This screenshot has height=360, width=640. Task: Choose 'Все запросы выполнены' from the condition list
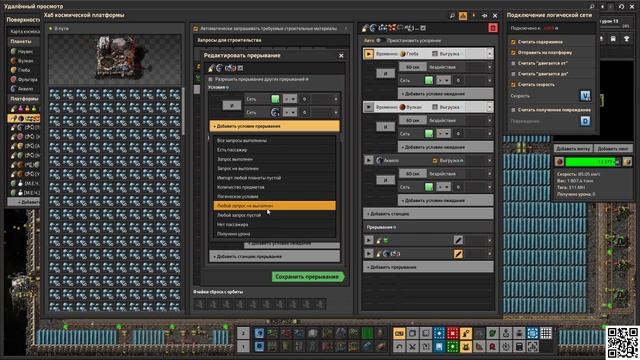coord(275,140)
